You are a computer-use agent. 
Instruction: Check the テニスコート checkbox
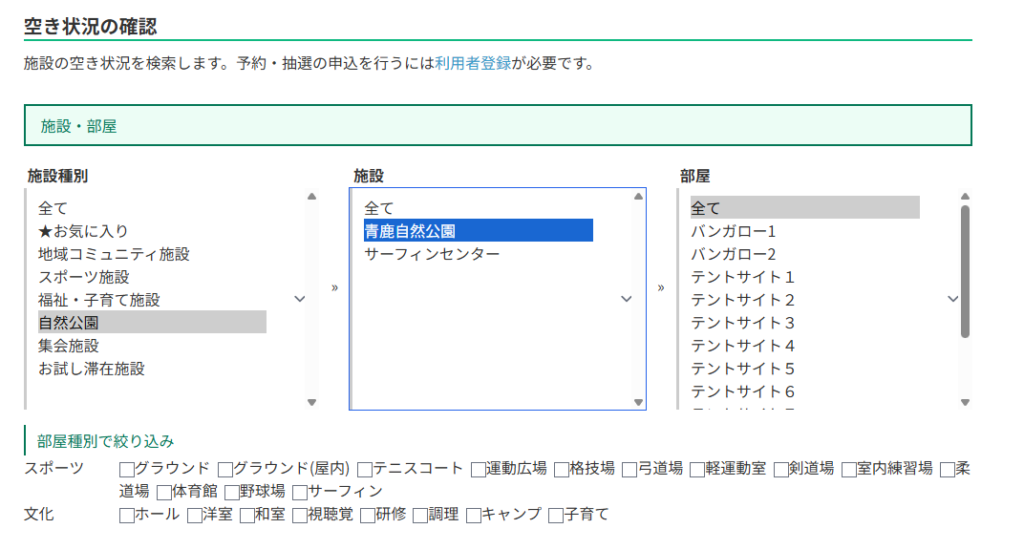pyautogui.click(x=365, y=469)
